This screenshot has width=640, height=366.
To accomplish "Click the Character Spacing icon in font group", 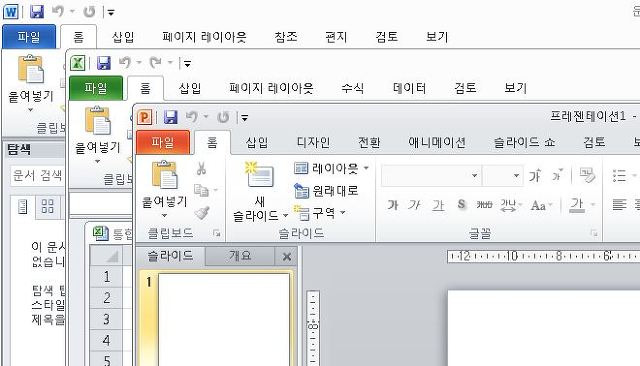I will click(509, 205).
